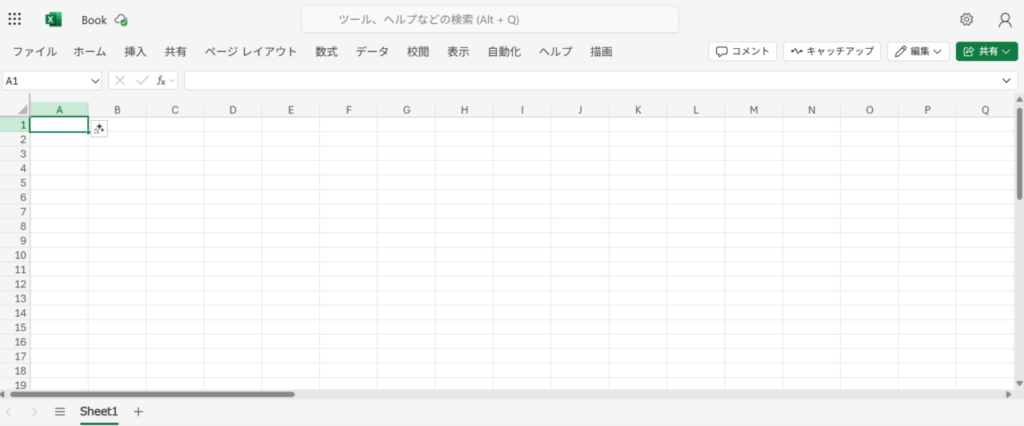
Task: Click the next sheet arrow
Action: 34,412
